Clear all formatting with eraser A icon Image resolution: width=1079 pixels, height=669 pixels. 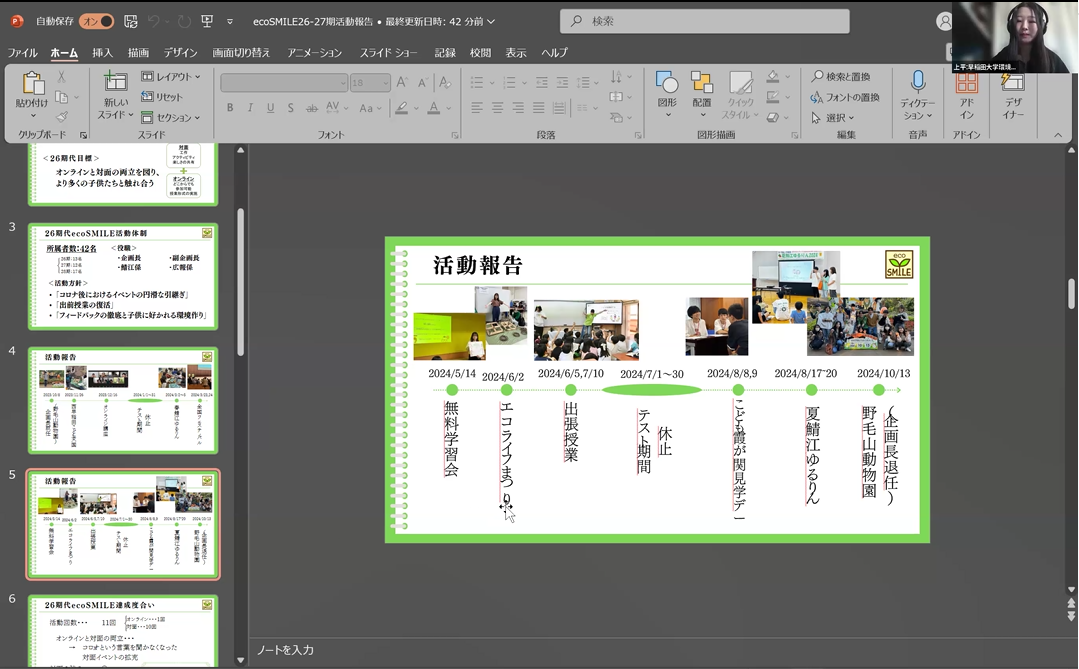tap(445, 83)
